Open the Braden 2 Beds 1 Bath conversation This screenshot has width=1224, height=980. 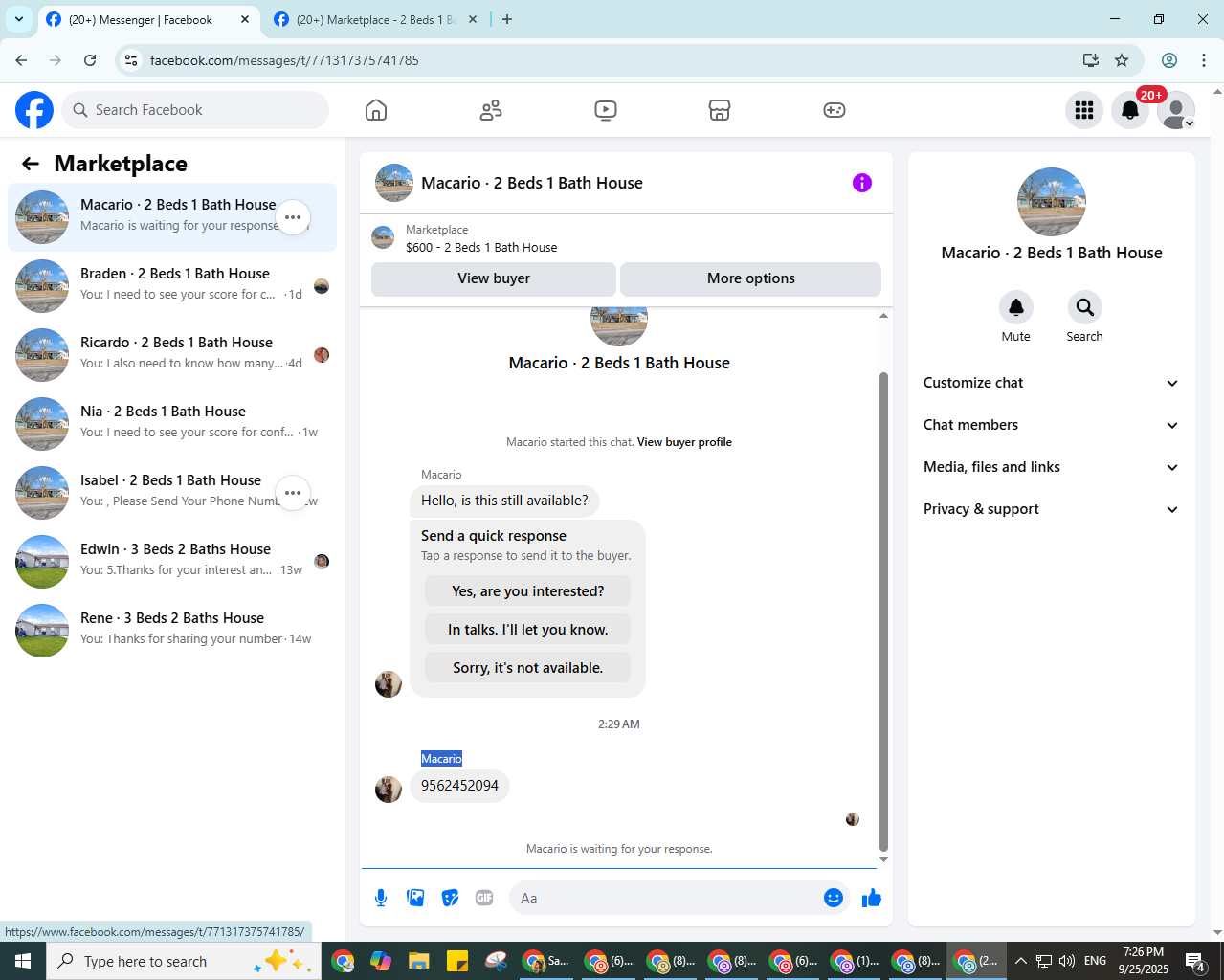[x=172, y=286]
